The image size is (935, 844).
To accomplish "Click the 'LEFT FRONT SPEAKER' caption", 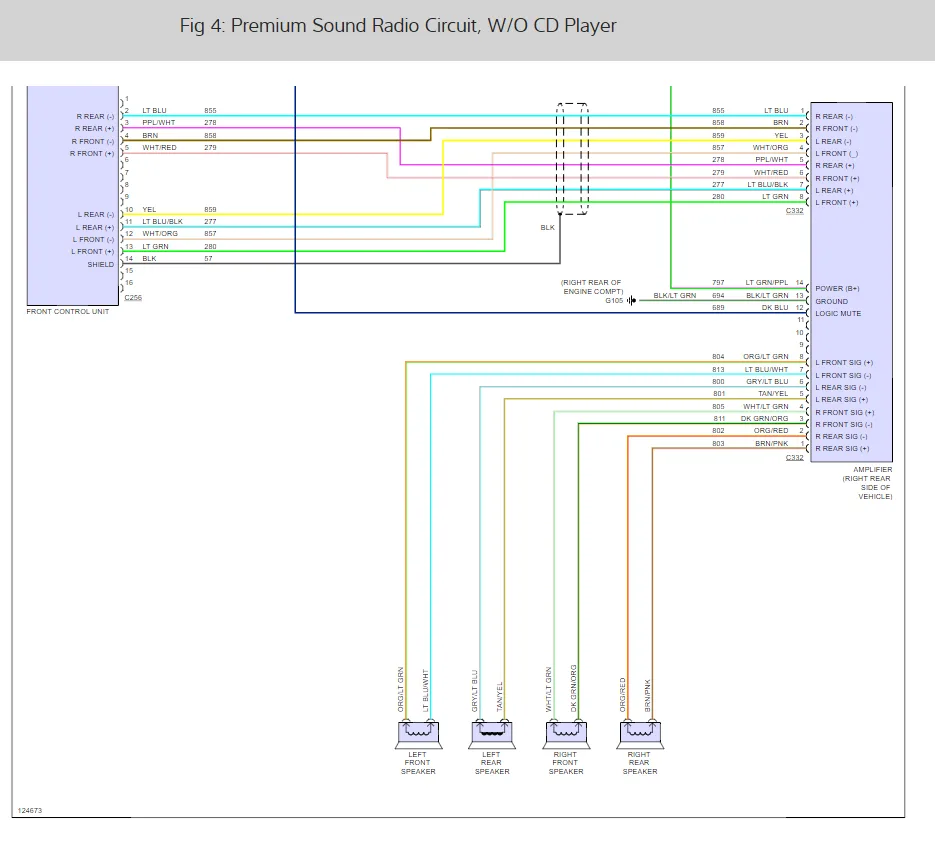I will click(x=418, y=763).
